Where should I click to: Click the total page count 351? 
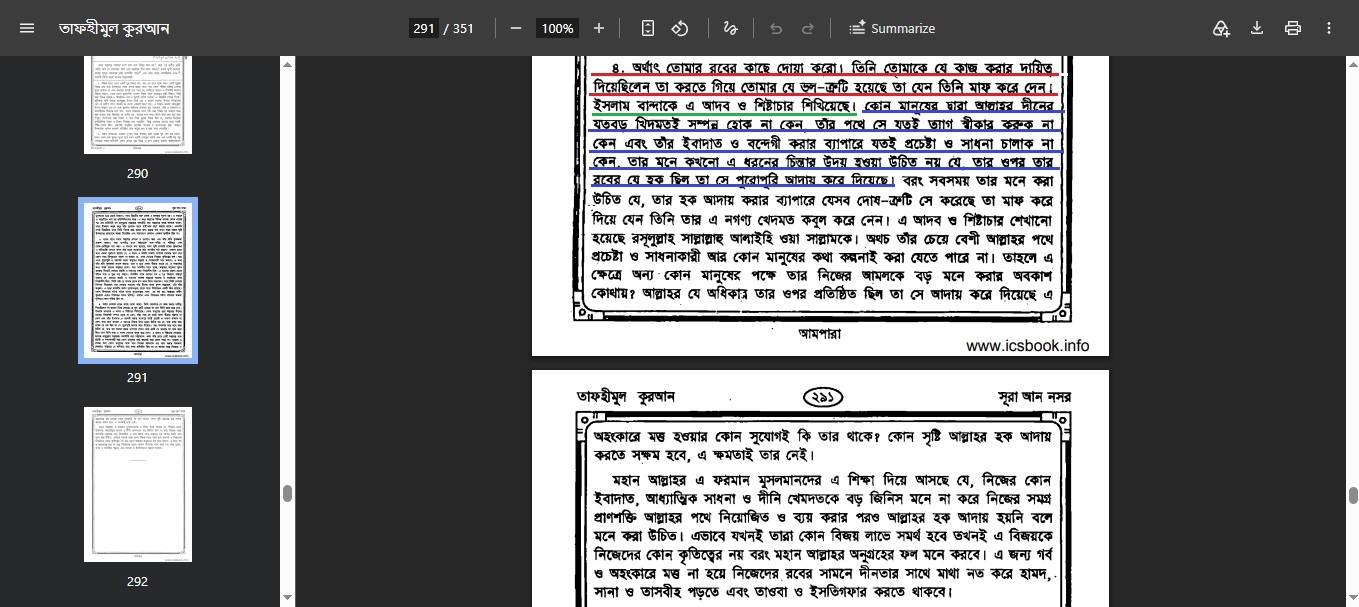463,28
